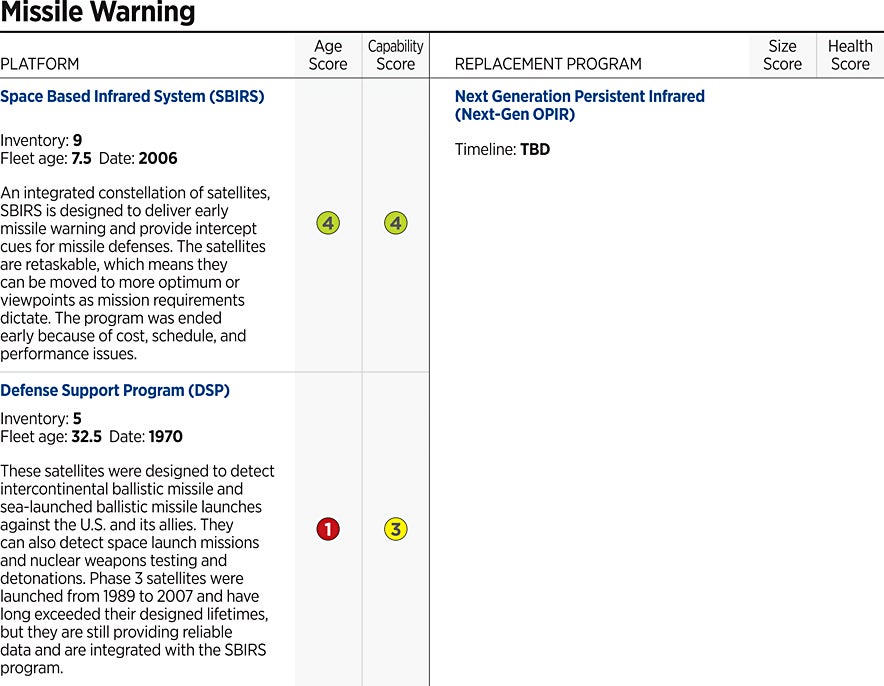The width and height of the screenshot is (884, 686).
Task: Click the Age Score column header
Action: (x=328, y=55)
